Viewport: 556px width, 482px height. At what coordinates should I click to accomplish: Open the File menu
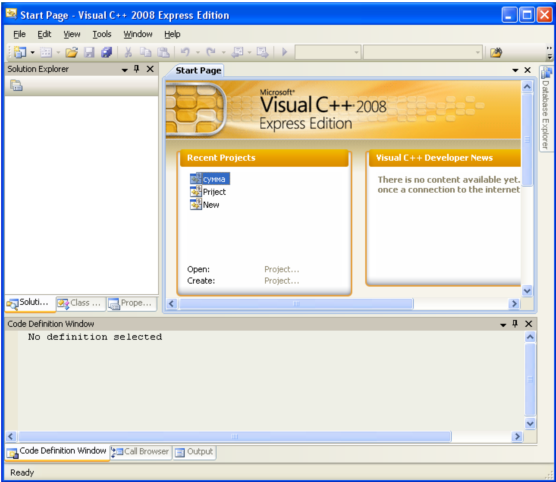coord(19,34)
